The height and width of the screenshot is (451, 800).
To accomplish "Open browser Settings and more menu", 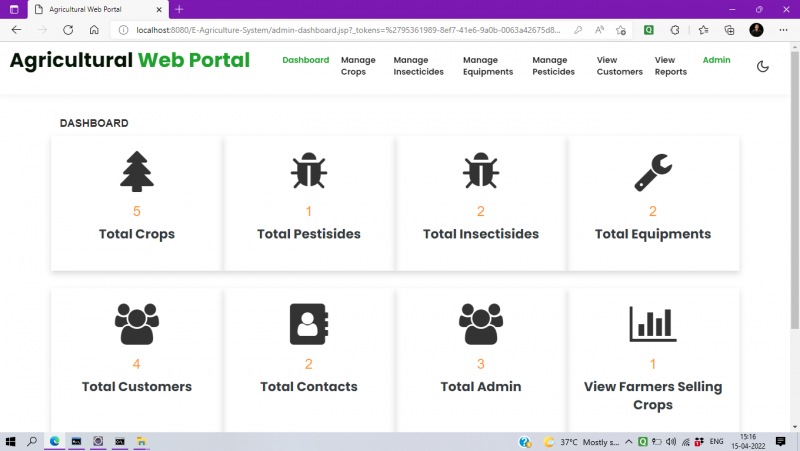I will point(783,30).
